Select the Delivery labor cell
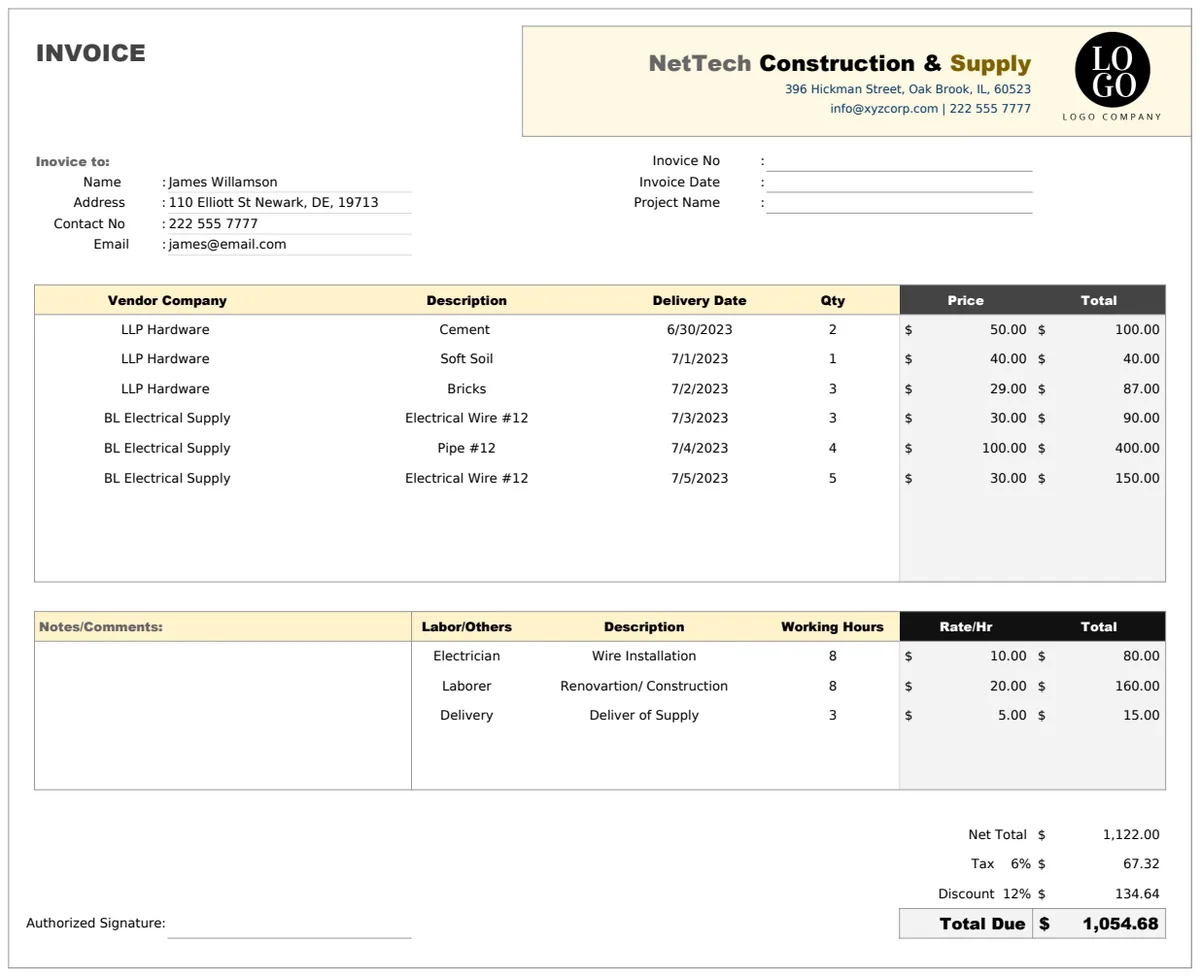 click(467, 715)
